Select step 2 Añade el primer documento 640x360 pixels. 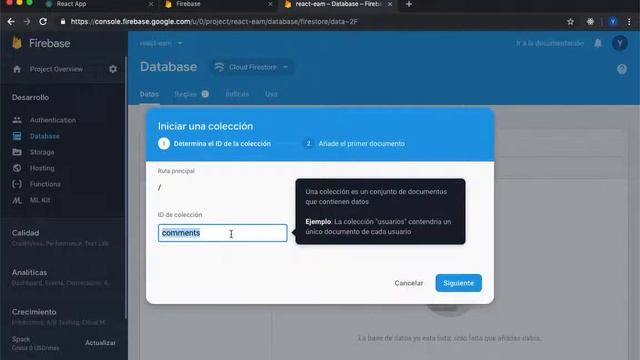click(x=354, y=144)
